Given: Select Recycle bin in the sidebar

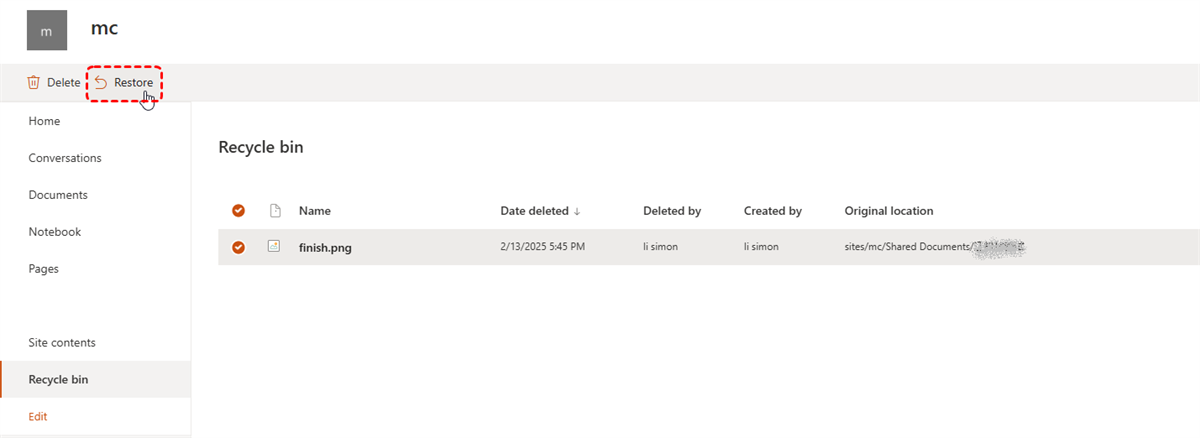Looking at the screenshot, I should [x=58, y=379].
